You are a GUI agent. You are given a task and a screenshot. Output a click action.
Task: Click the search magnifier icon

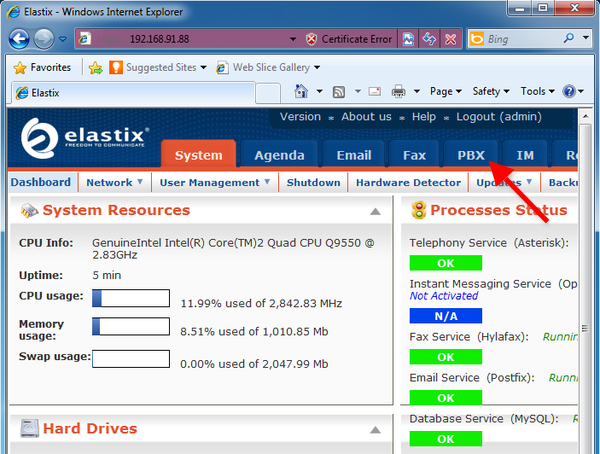coord(569,38)
